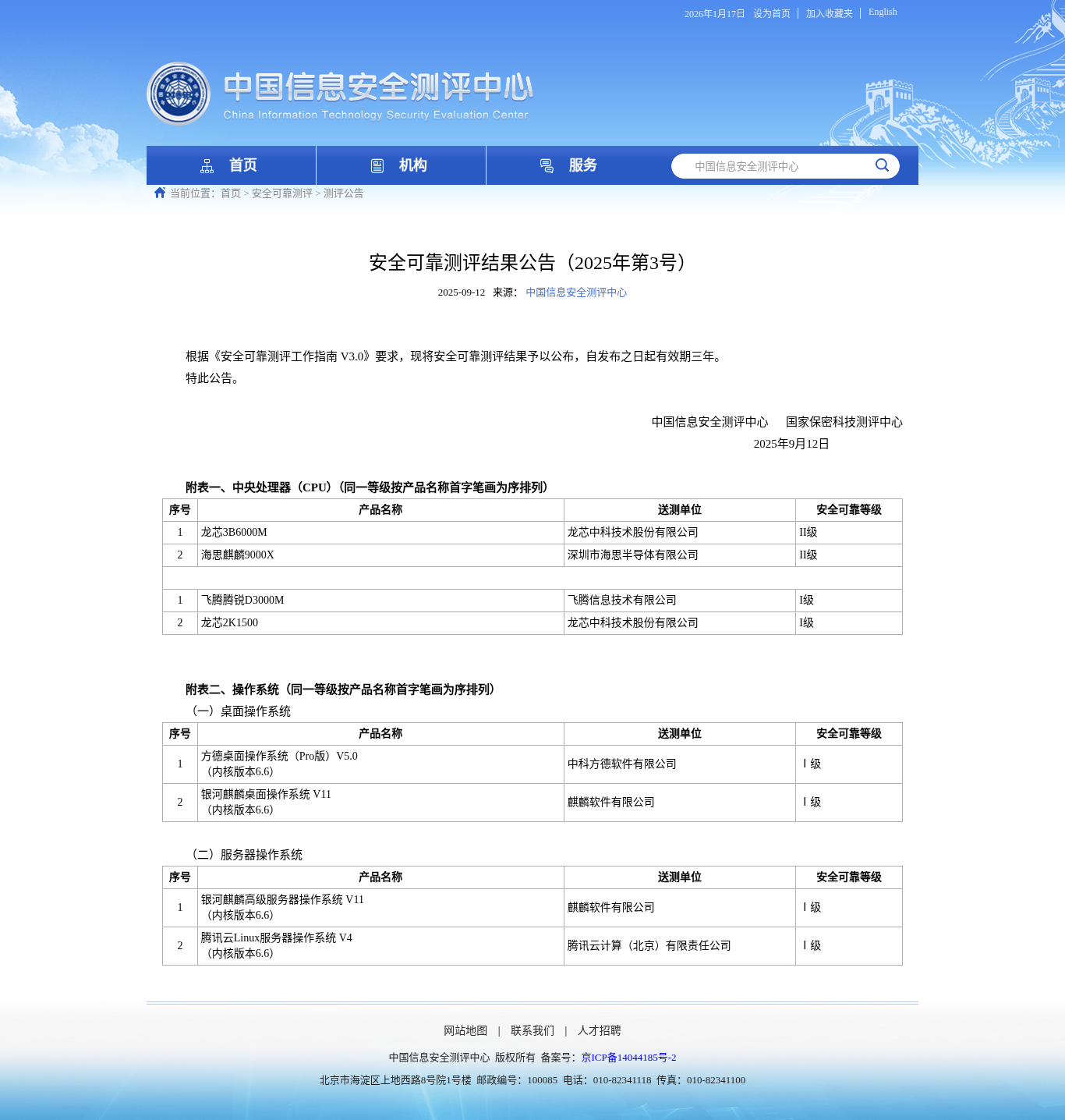1065x1120 pixels.
Task: Click the center's round emblem logo
Action: coord(179,94)
